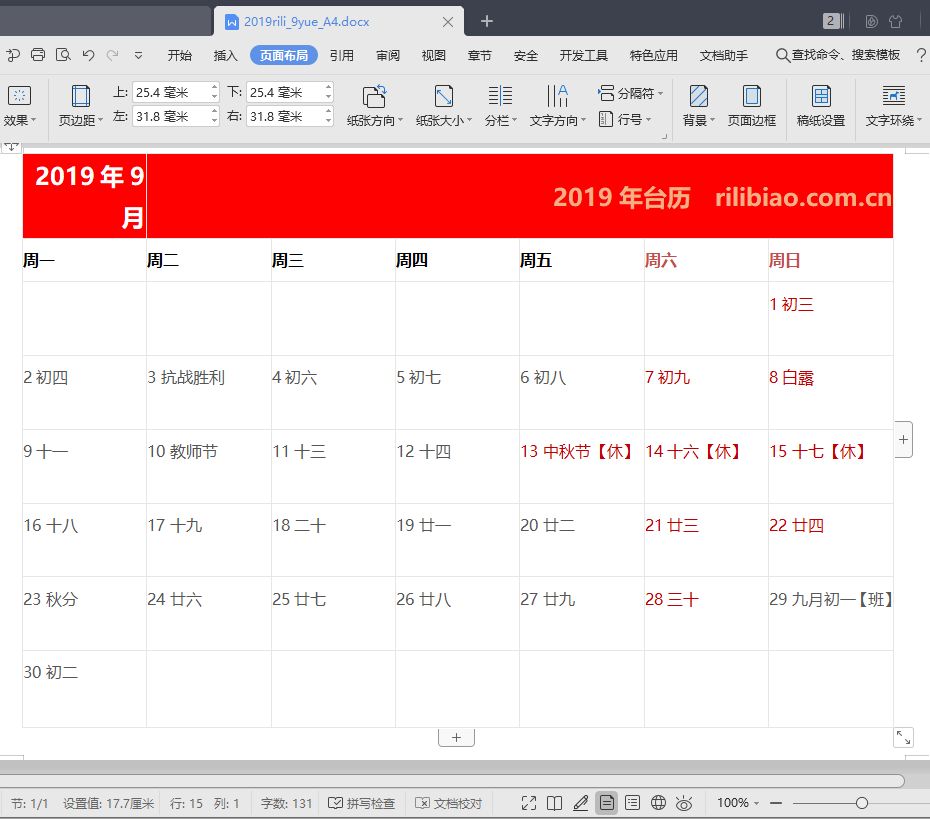Open a new document tab with plus

[486, 21]
